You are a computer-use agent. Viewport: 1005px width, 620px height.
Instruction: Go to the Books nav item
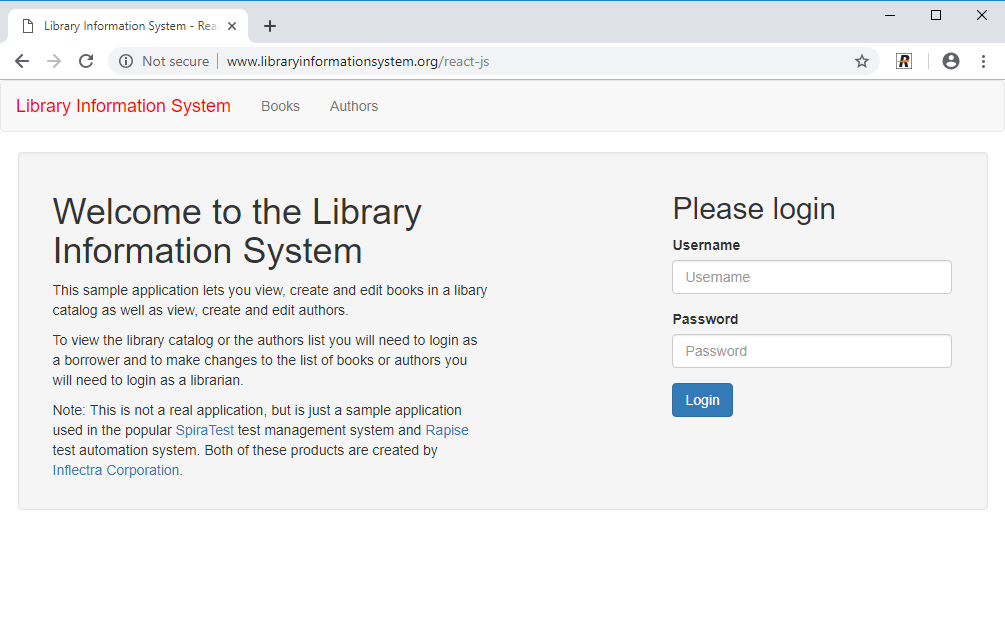[280, 106]
